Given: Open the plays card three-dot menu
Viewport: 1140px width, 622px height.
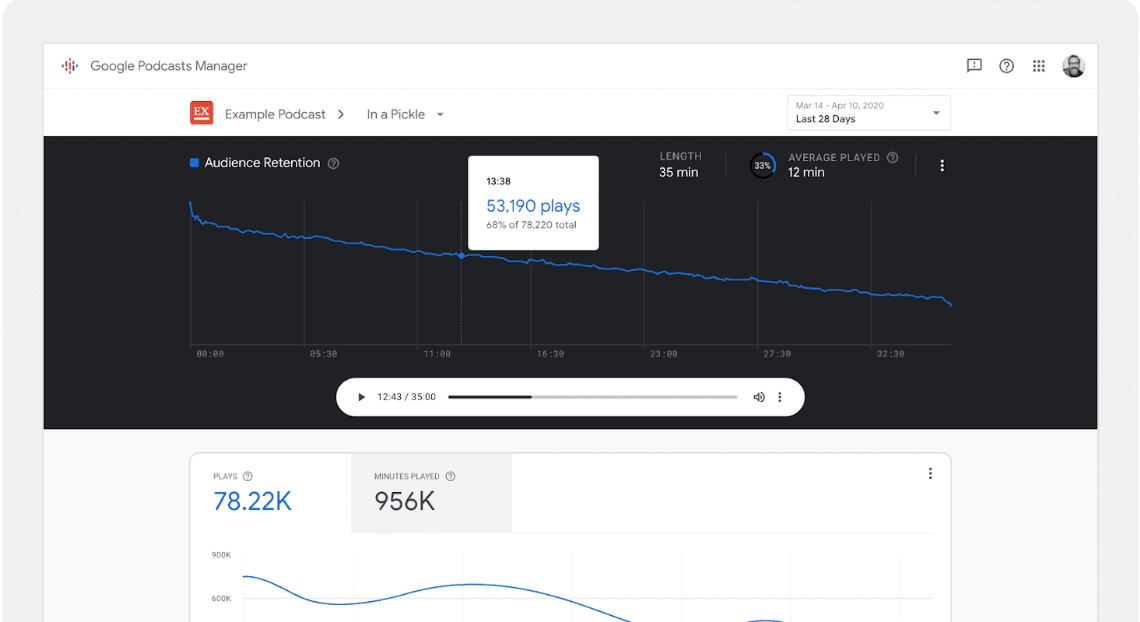Looking at the screenshot, I should pos(930,474).
